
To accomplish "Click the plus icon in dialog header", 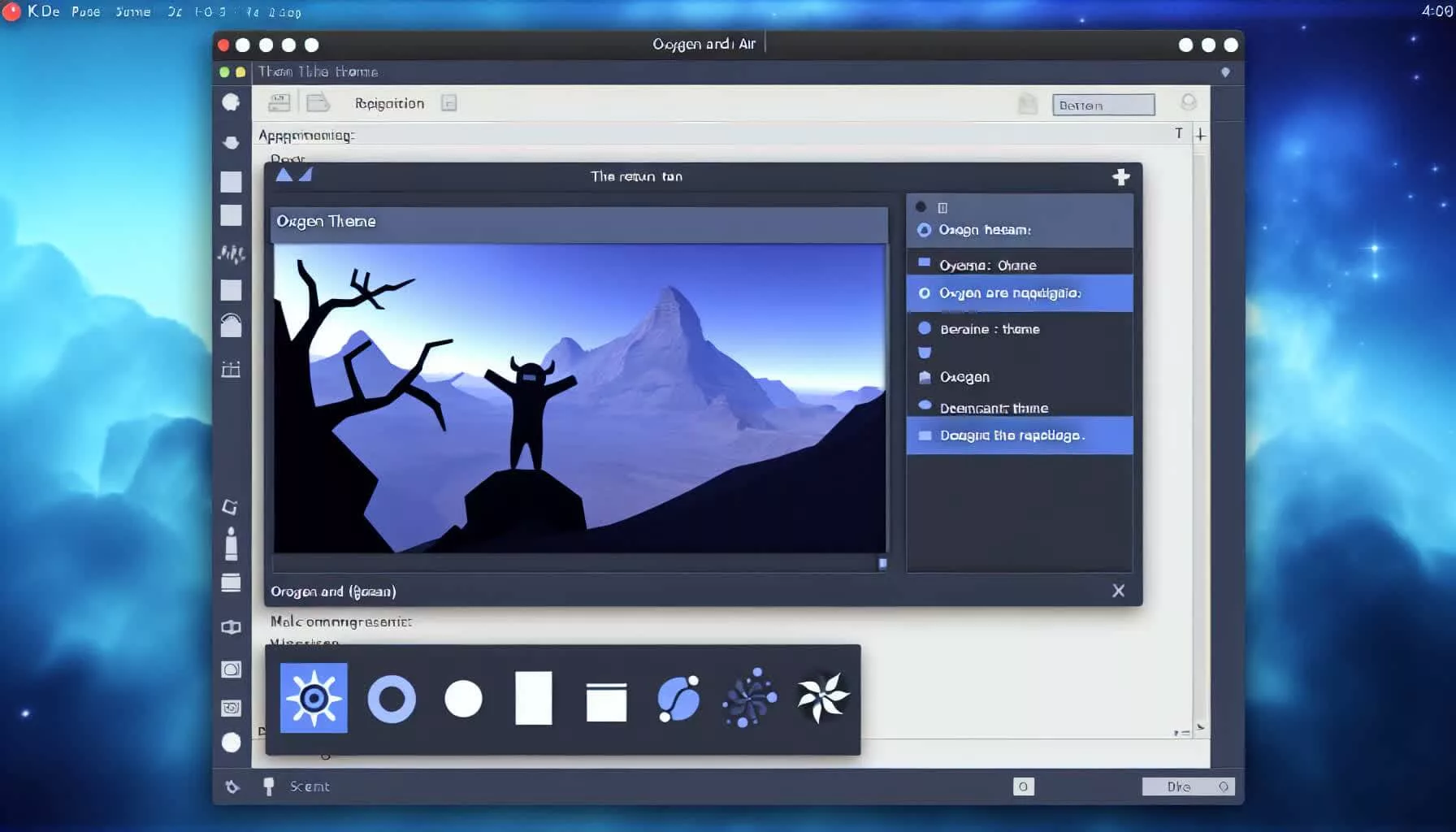I will (1121, 177).
